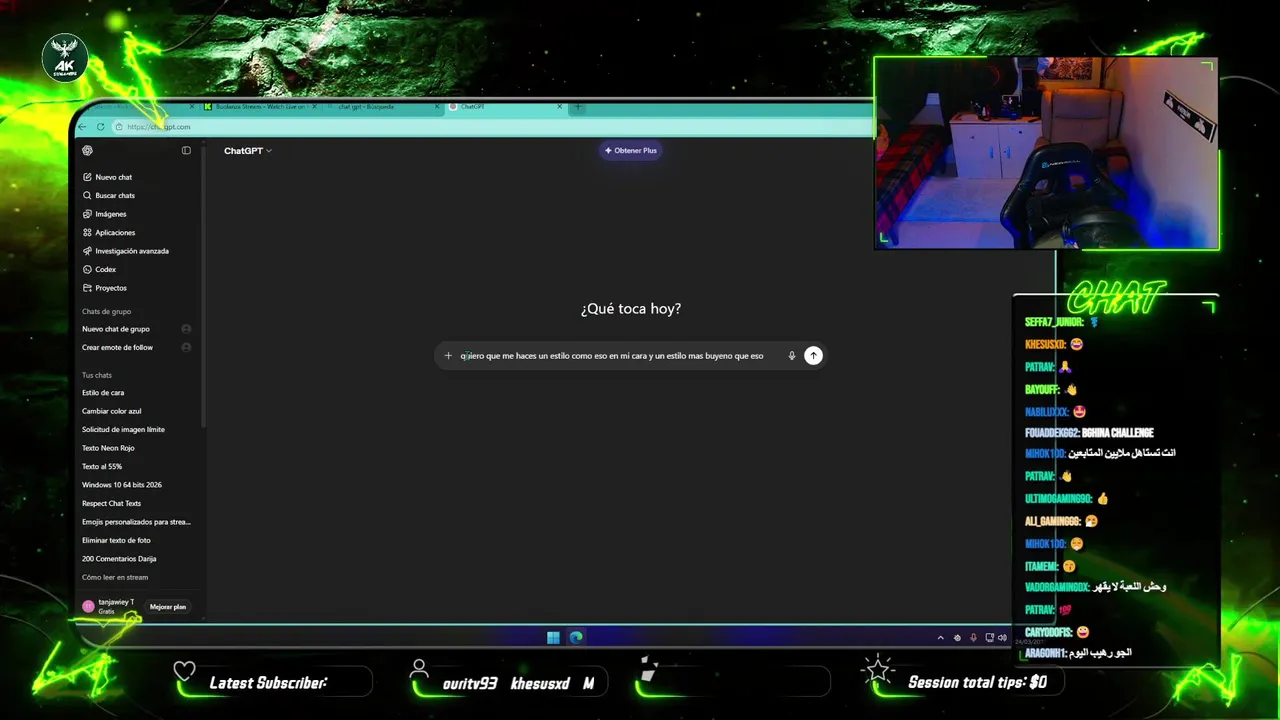
Task: Click the Edge icon in the taskbar
Action: (576, 638)
